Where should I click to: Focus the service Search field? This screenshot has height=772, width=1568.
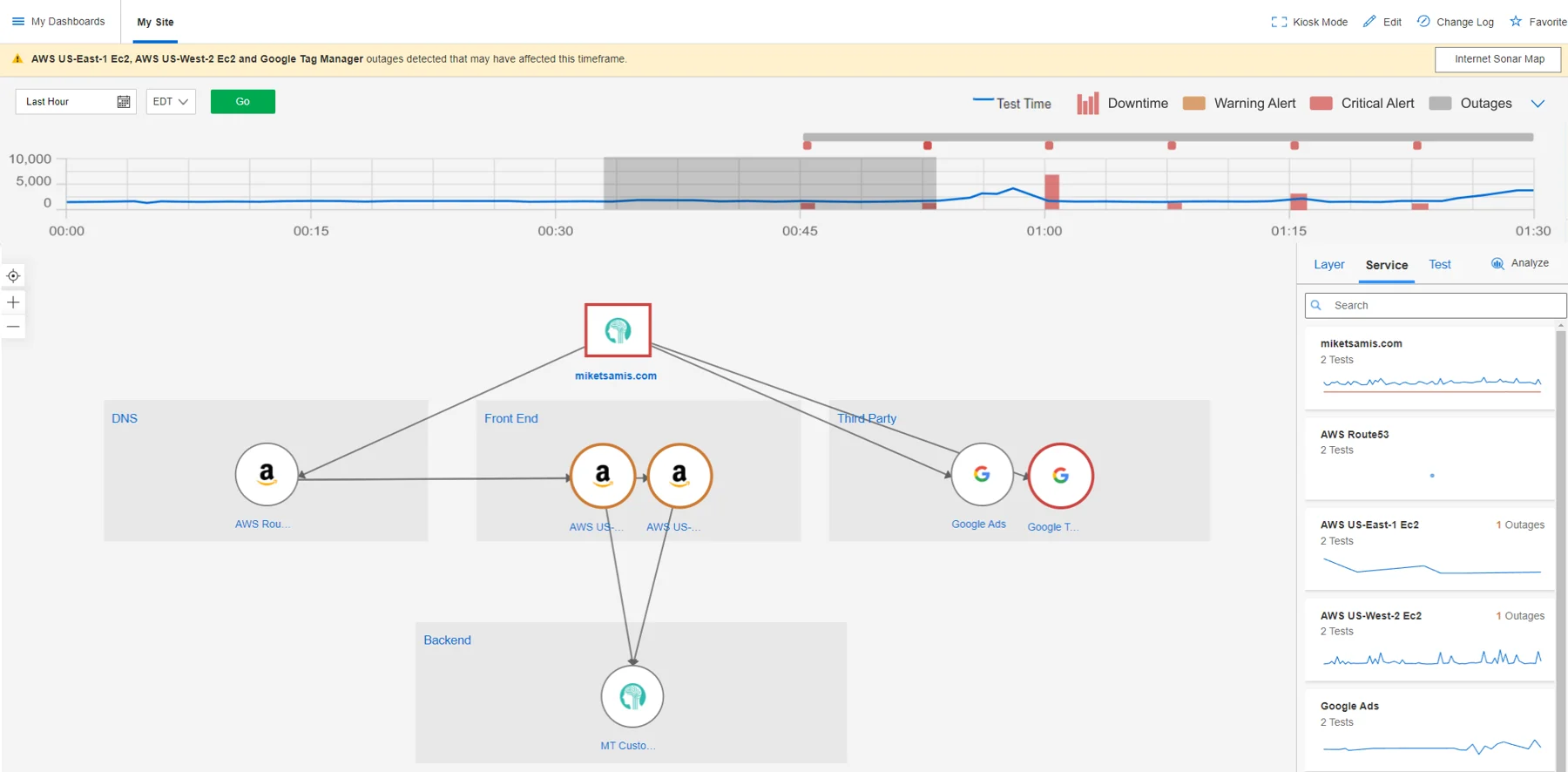click(1436, 305)
